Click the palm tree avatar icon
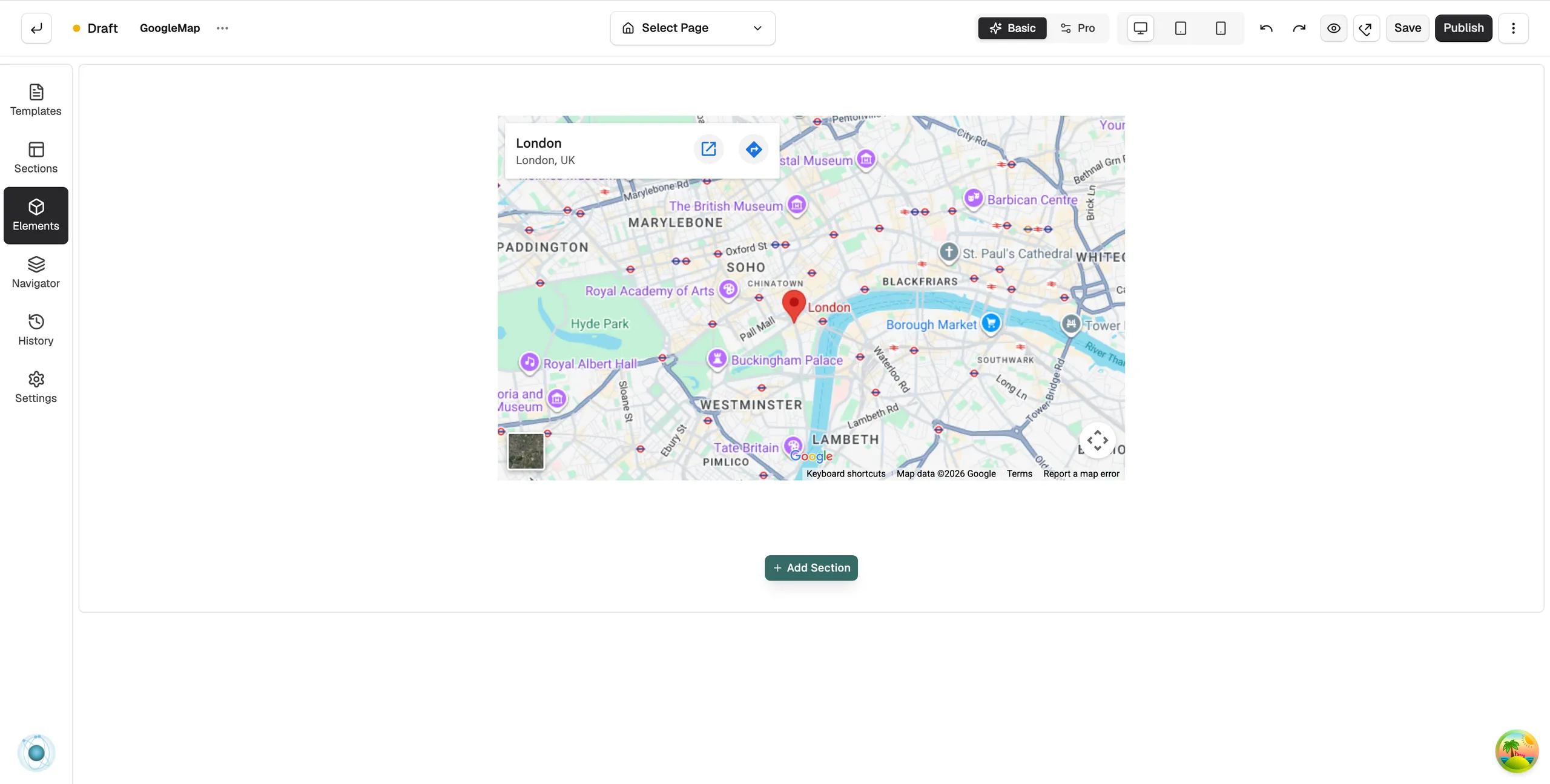 pos(1517,751)
